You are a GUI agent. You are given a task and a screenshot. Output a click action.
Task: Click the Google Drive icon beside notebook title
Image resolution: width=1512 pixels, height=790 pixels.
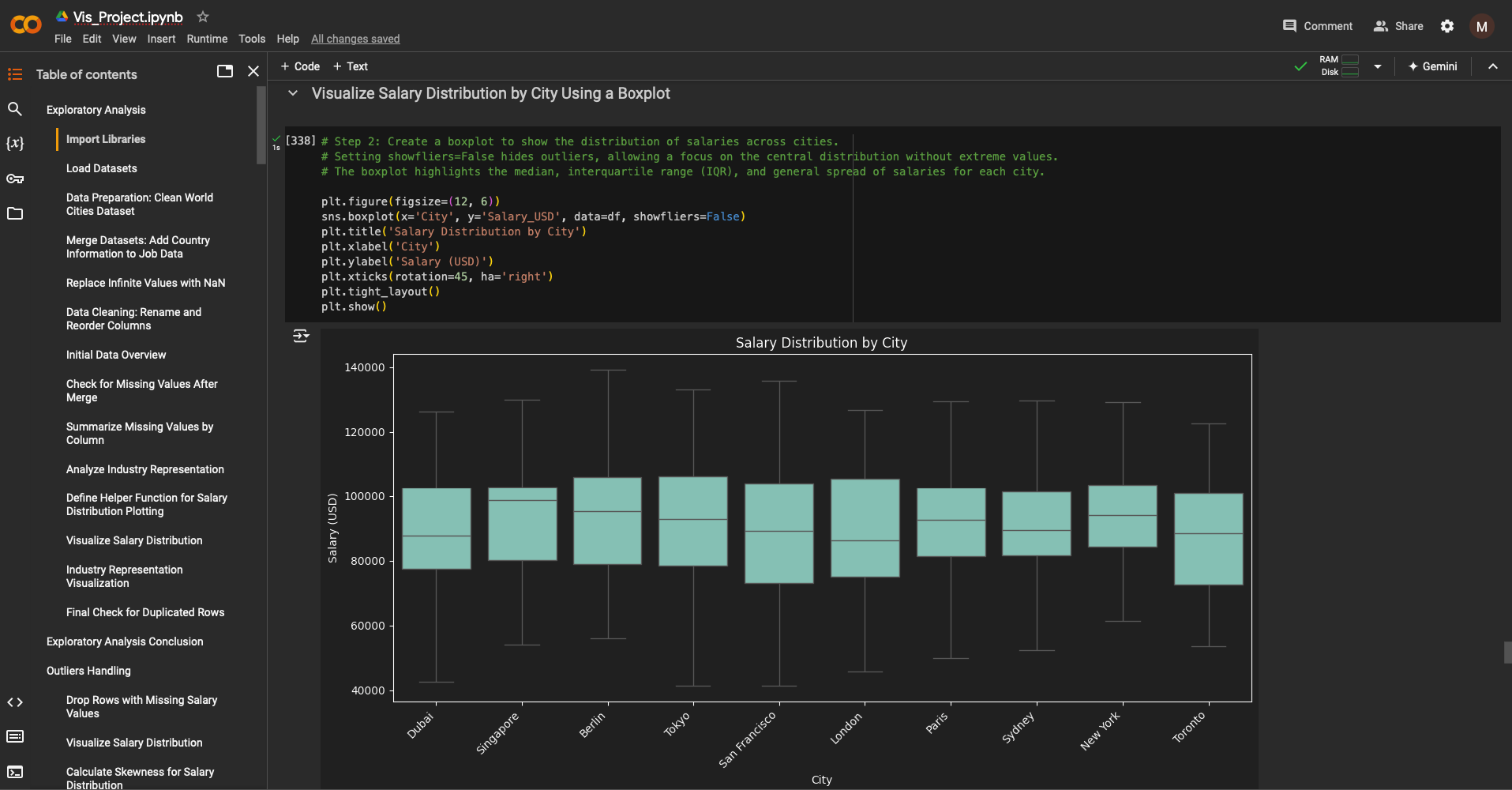click(x=62, y=17)
